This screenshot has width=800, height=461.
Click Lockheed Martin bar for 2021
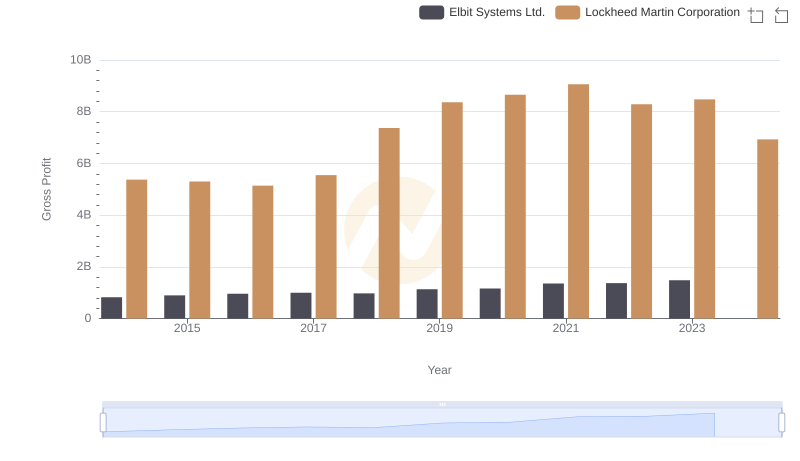[578, 201]
